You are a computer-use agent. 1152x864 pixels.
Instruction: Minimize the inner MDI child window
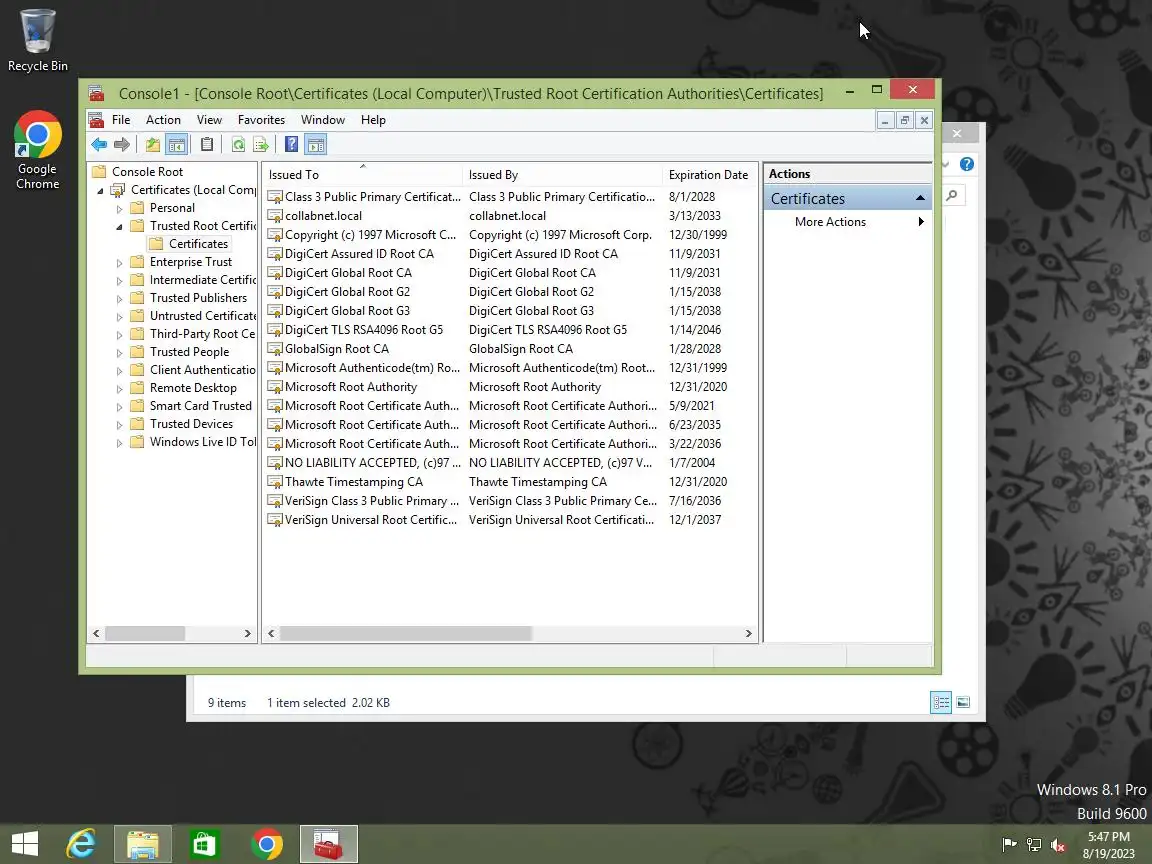(x=886, y=120)
